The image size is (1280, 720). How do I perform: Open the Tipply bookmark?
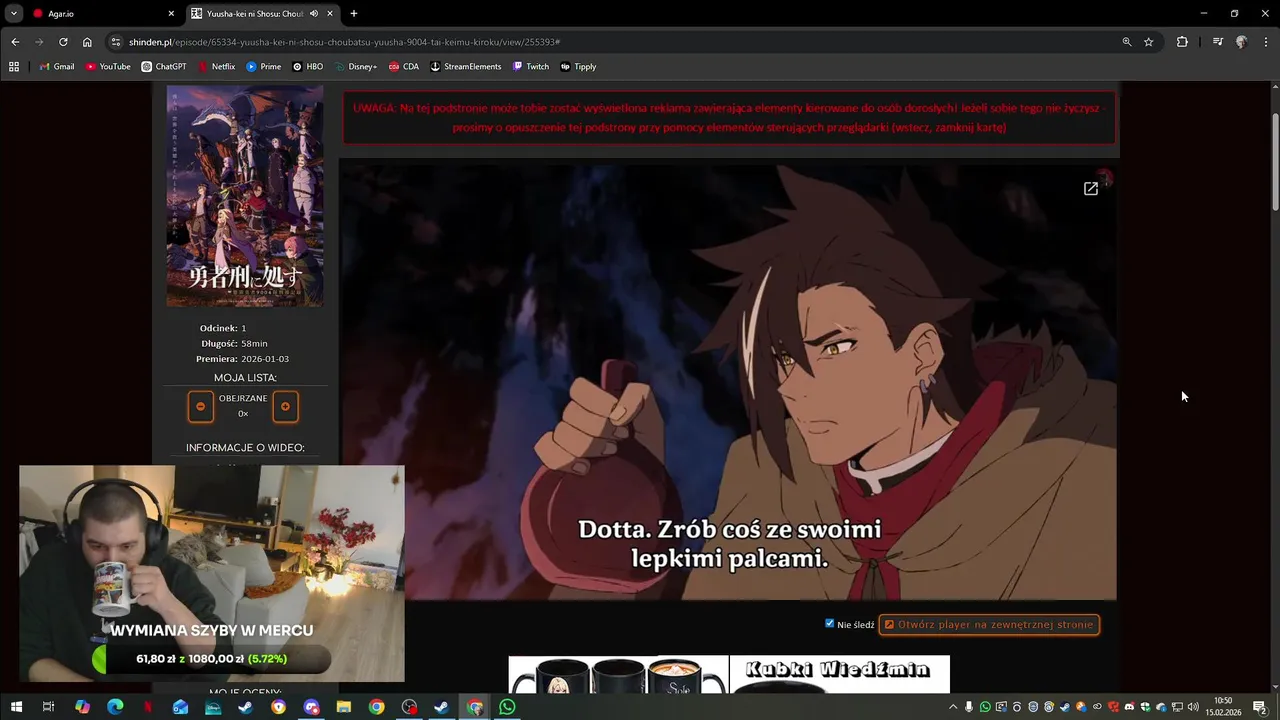pyautogui.click(x=579, y=67)
